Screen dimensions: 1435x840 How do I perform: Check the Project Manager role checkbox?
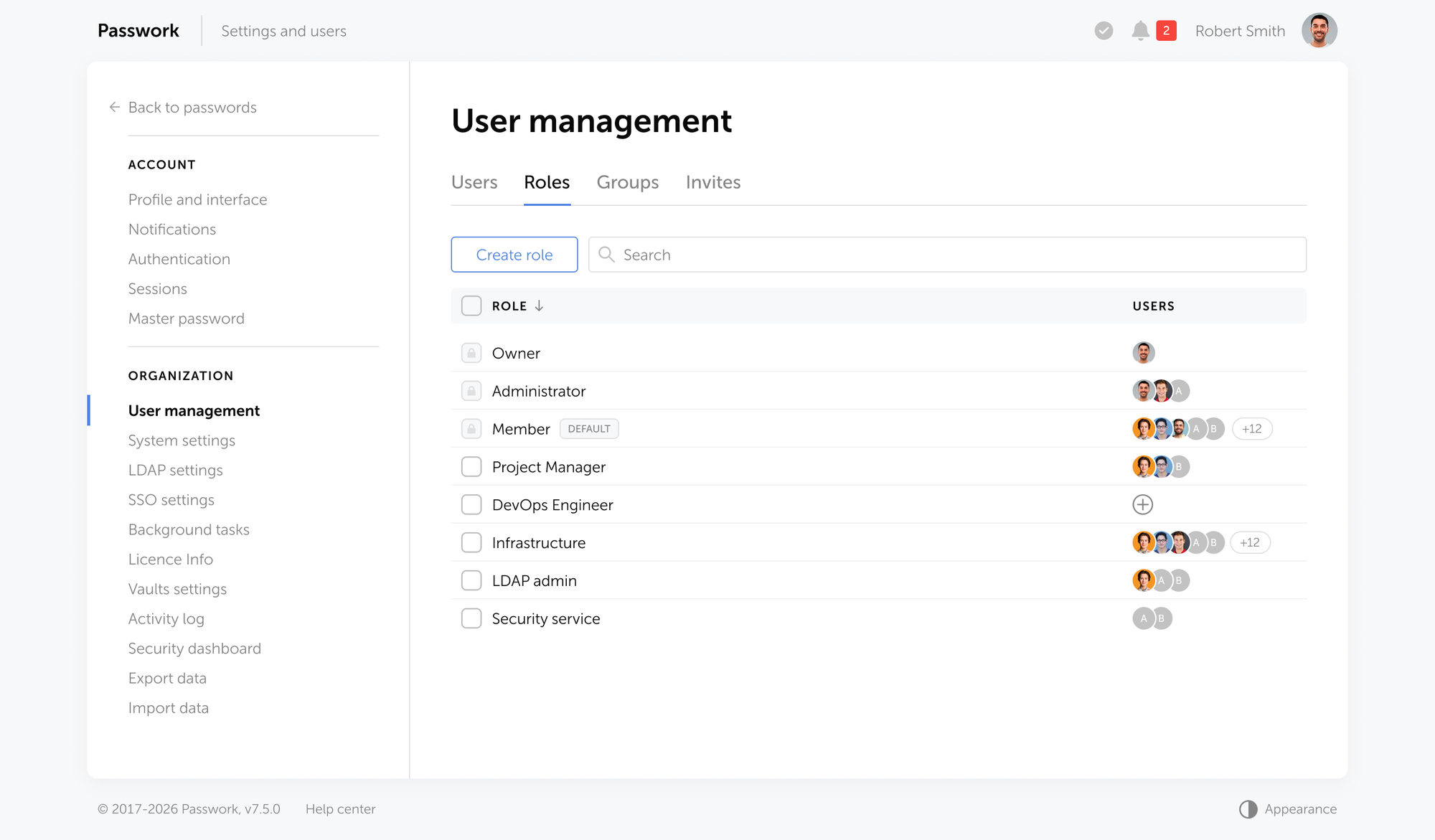pyautogui.click(x=471, y=466)
